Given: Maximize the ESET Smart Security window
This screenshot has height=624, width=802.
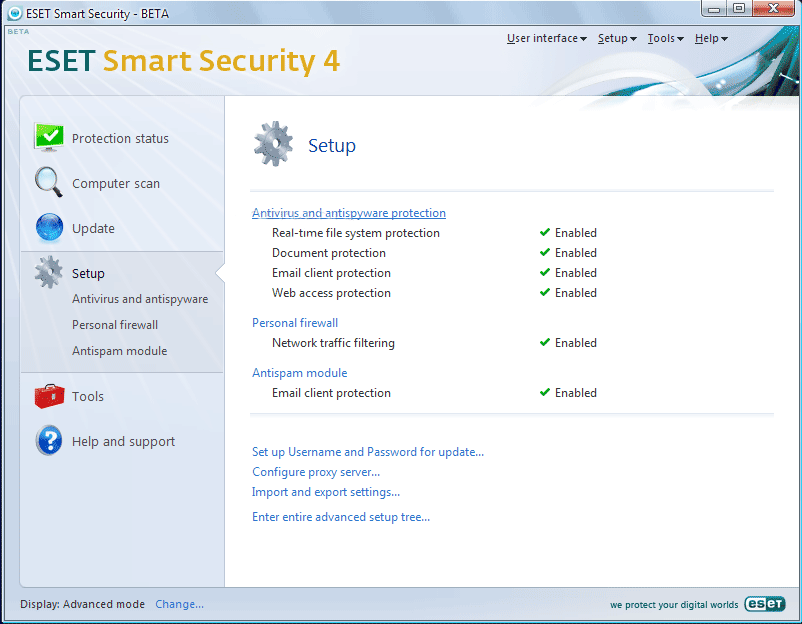Looking at the screenshot, I should (739, 9).
